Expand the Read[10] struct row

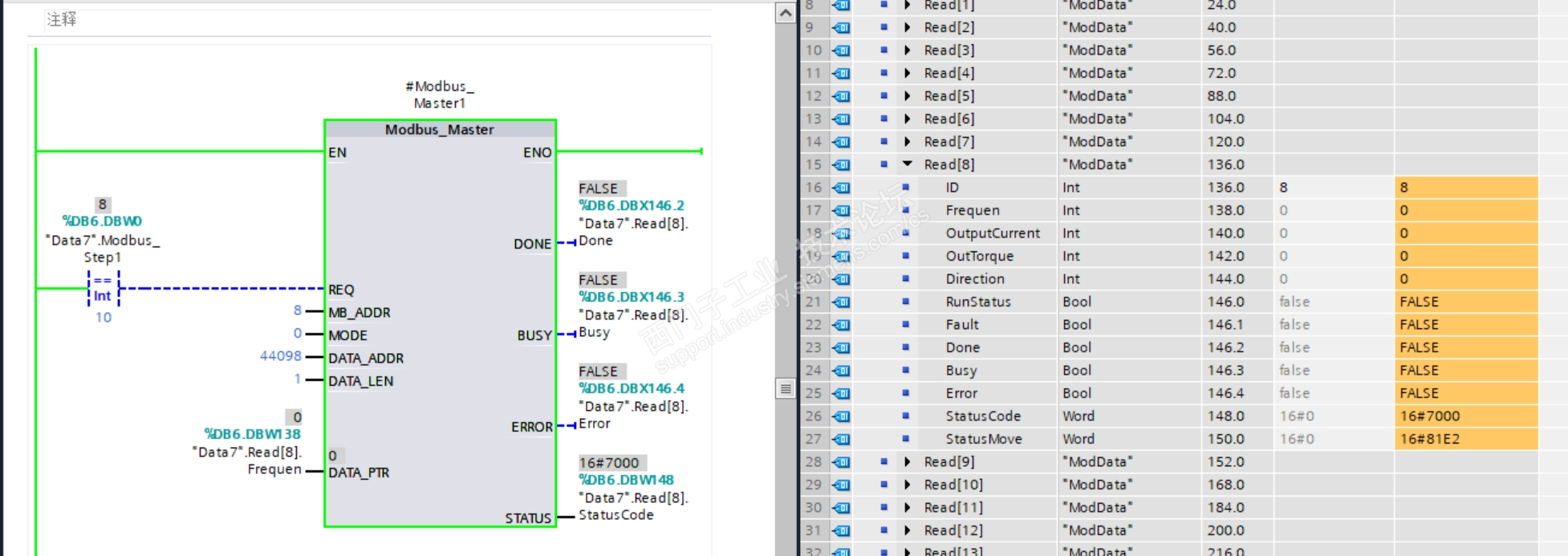(x=908, y=485)
